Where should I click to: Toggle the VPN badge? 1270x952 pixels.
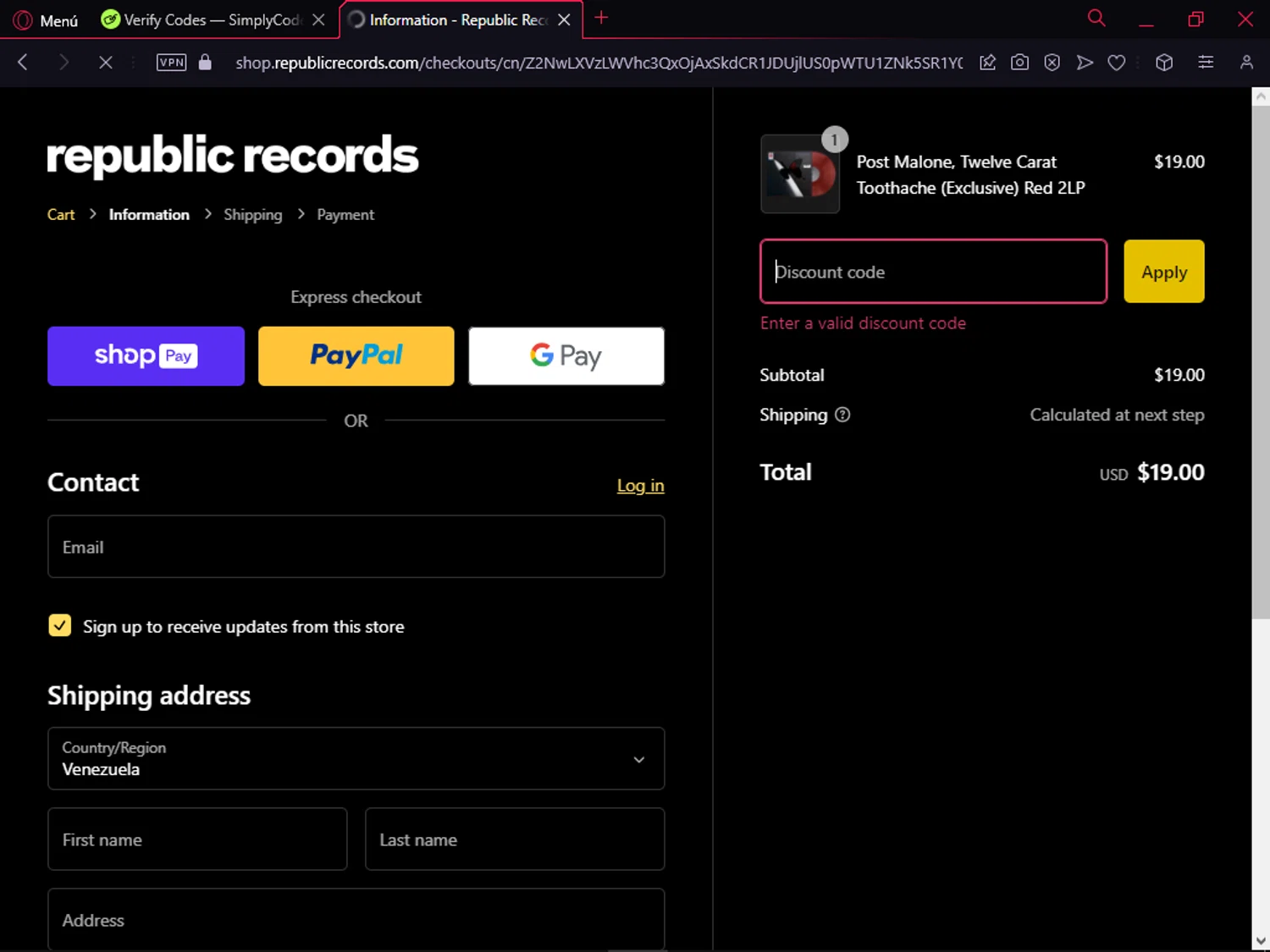point(171,62)
